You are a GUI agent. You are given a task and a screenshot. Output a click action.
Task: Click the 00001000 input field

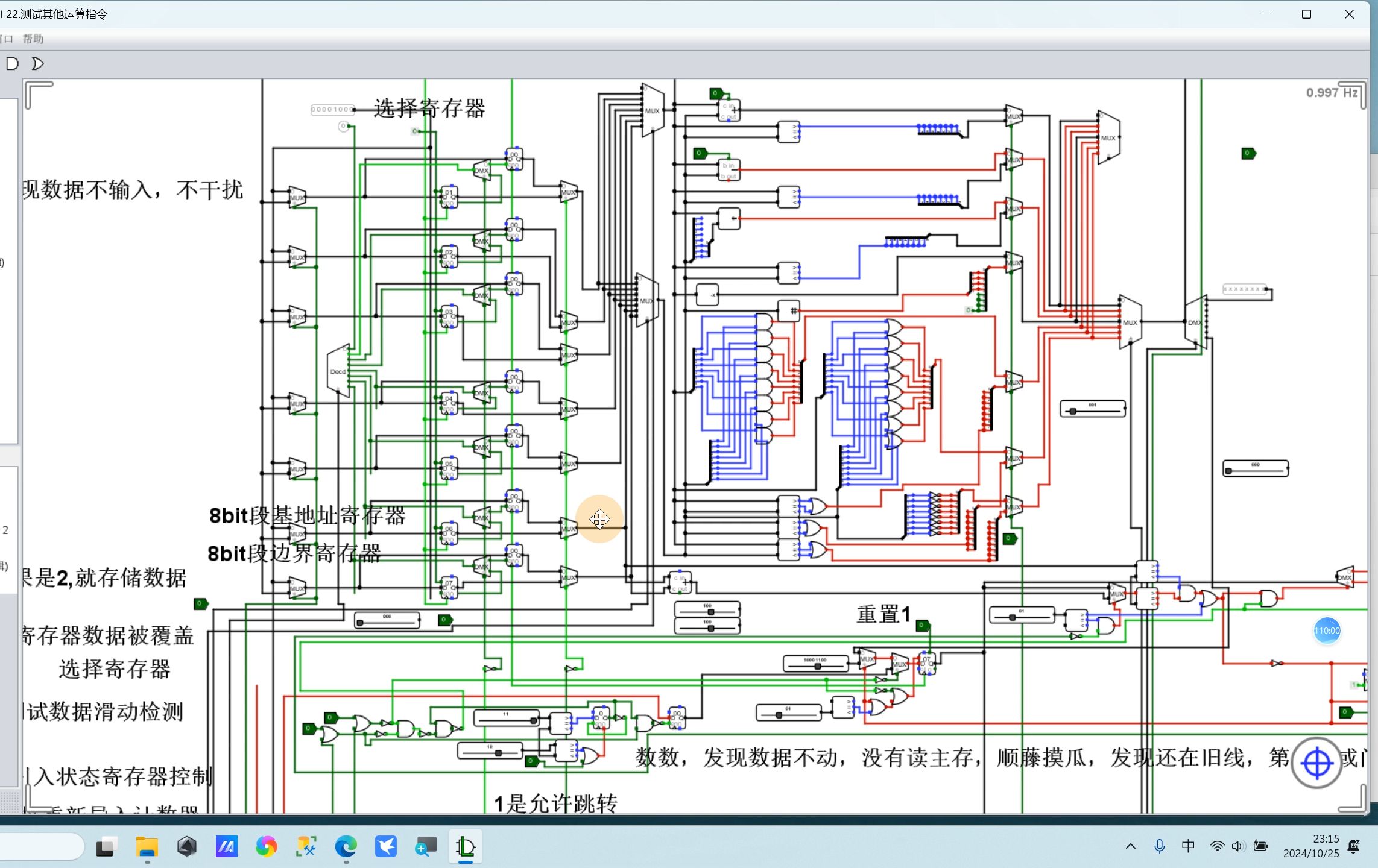tap(332, 110)
